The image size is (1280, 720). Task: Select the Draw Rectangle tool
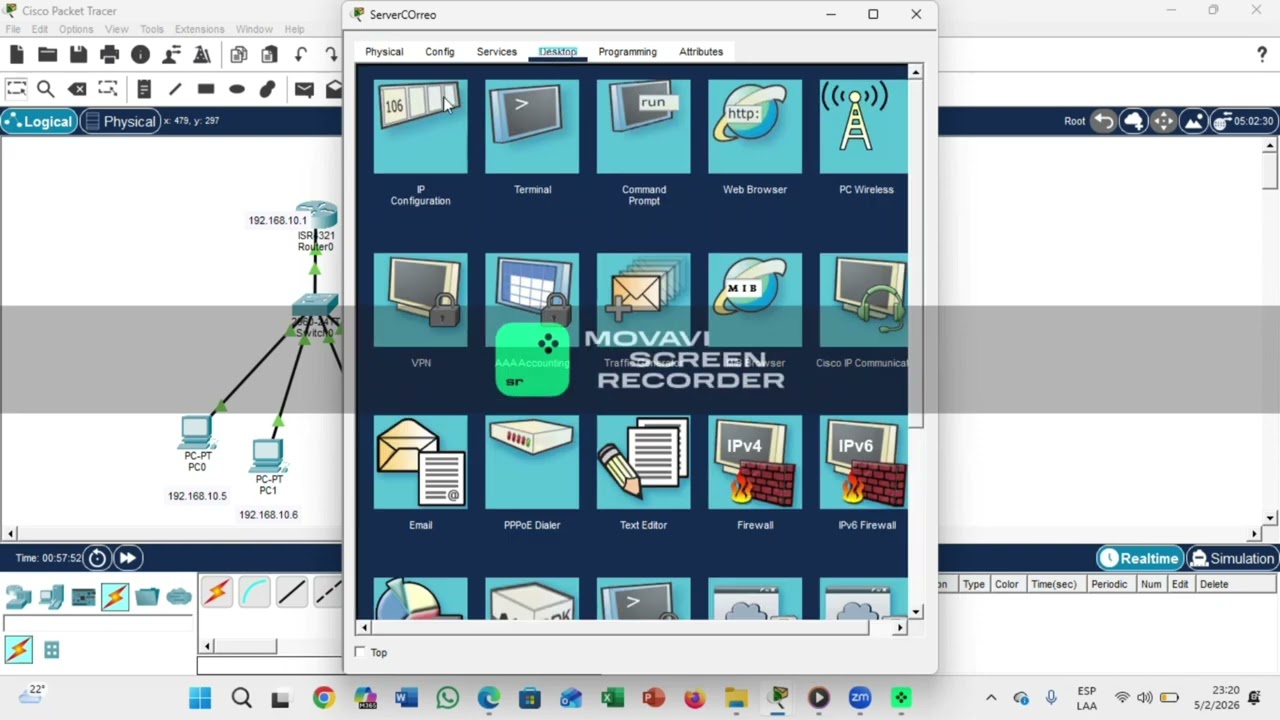pyautogui.click(x=206, y=89)
